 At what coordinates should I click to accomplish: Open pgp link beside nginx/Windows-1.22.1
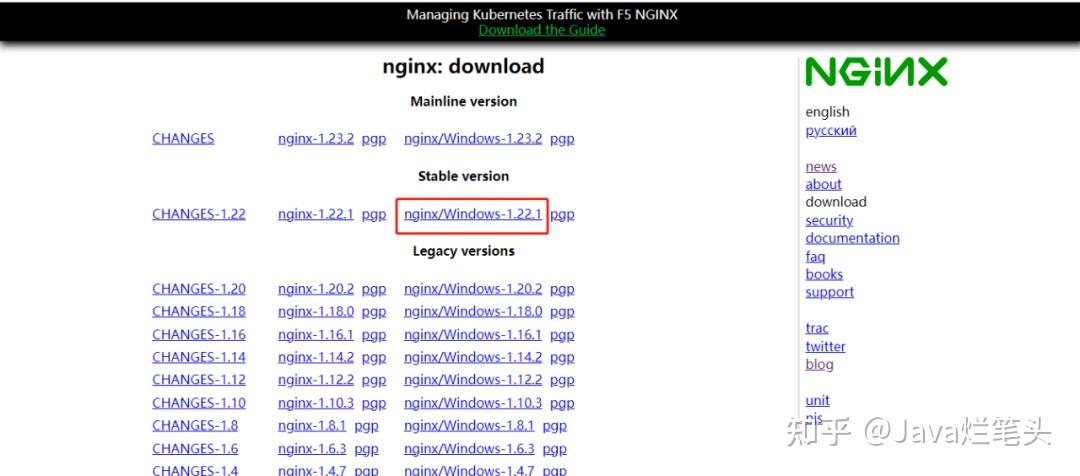pos(562,215)
